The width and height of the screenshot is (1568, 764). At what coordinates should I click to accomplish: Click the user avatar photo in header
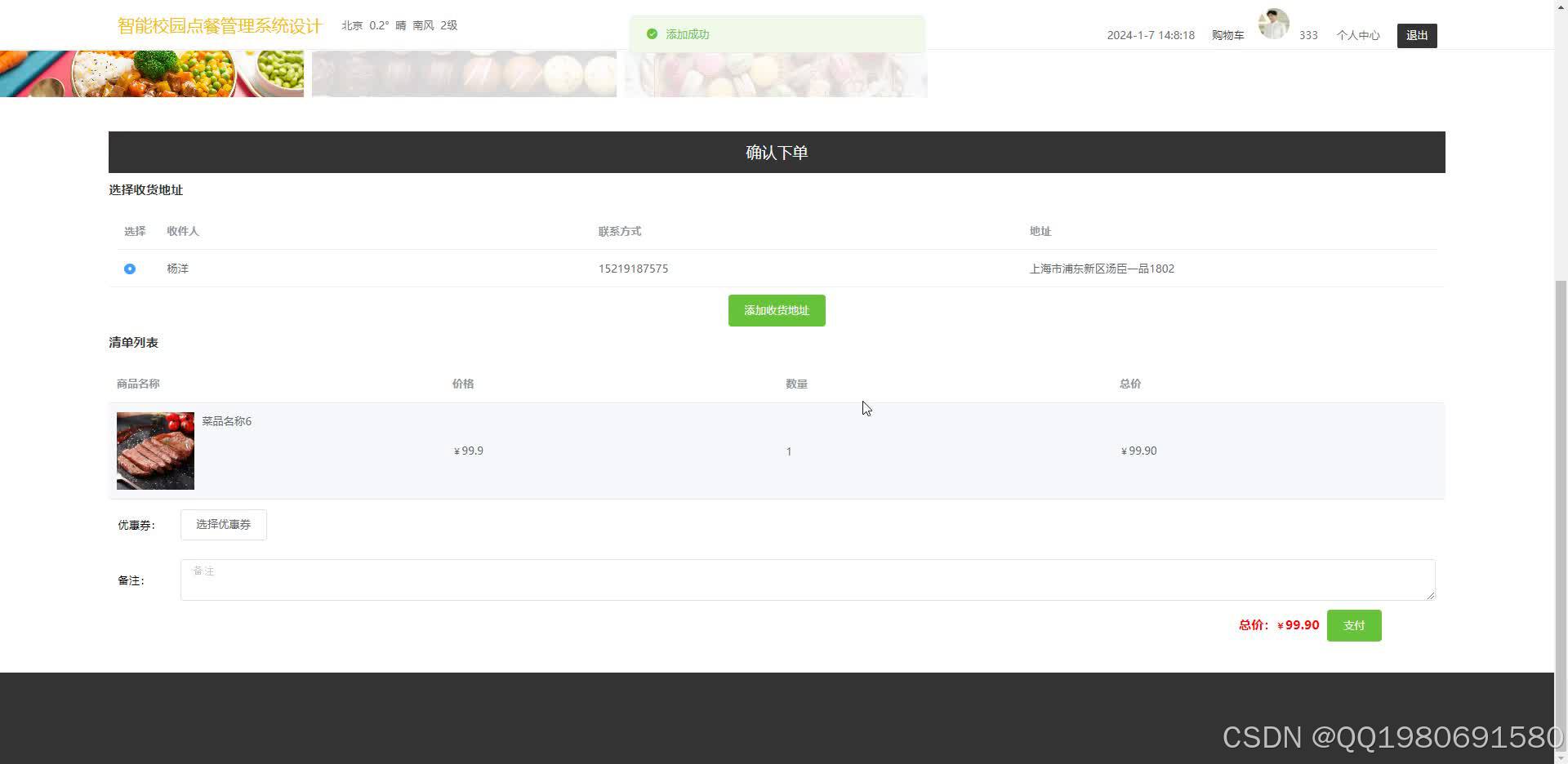(1273, 24)
